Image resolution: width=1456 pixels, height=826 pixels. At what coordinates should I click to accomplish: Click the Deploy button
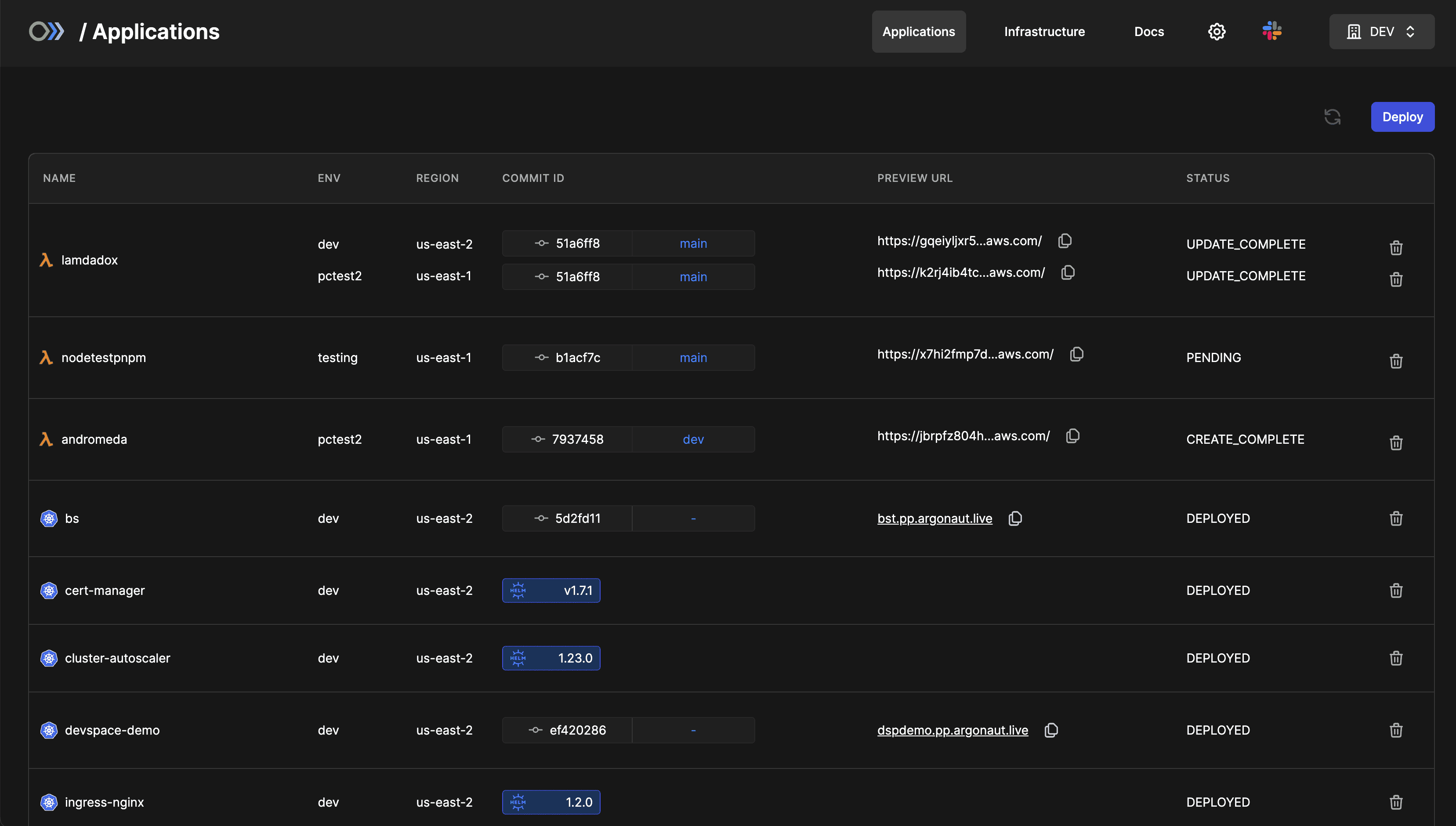point(1402,117)
